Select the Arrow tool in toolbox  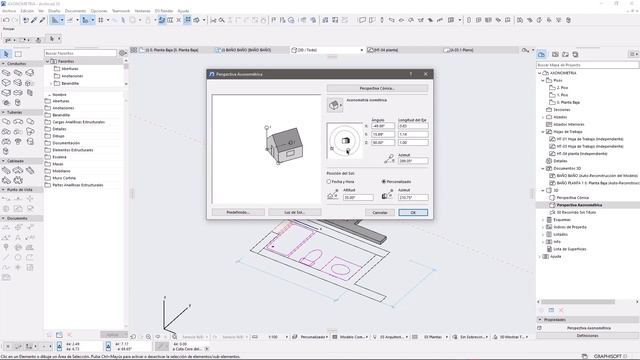[x=6, y=54]
